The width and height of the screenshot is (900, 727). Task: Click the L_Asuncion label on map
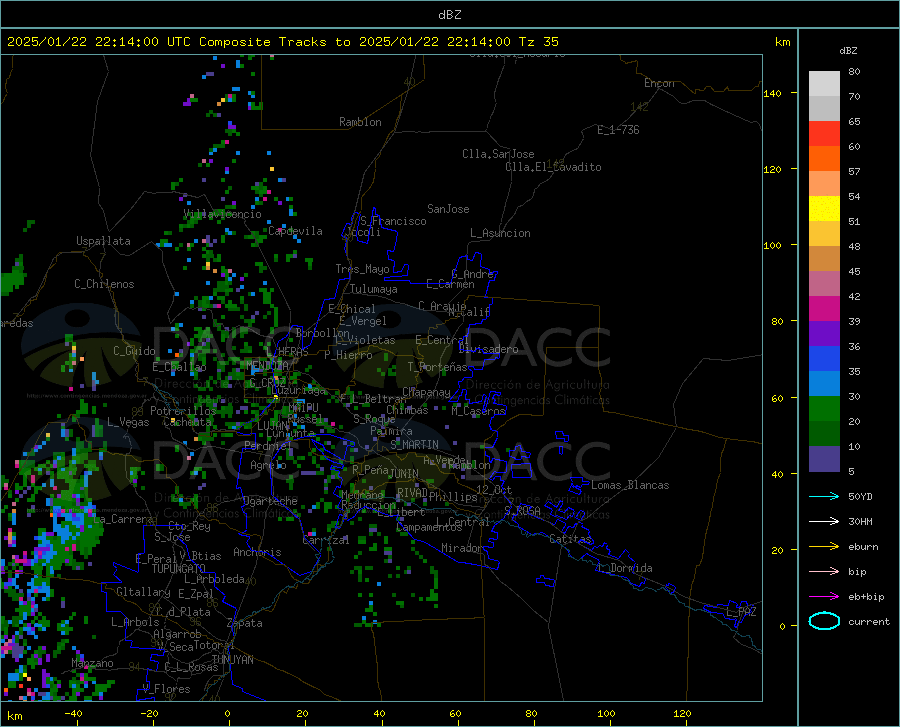(500, 233)
